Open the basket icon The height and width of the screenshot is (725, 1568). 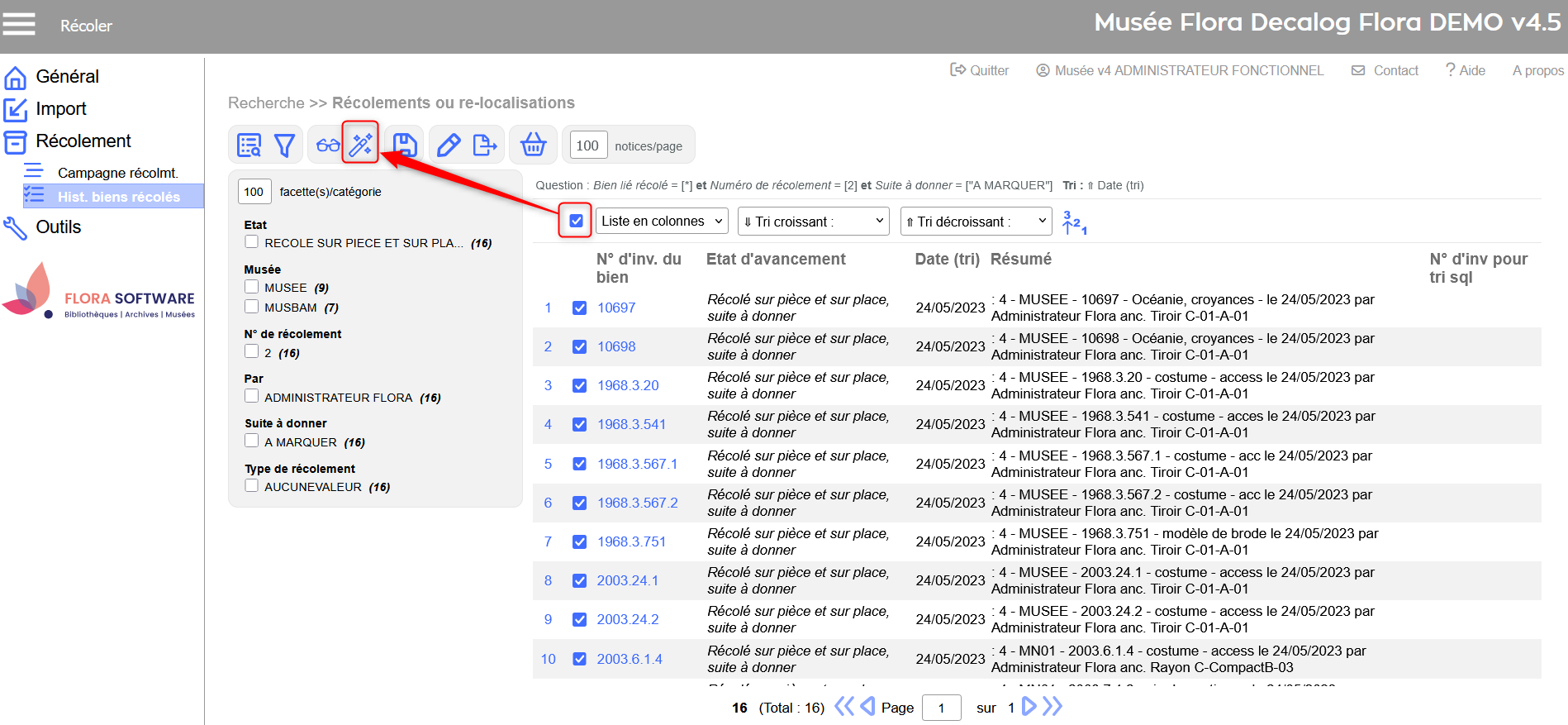(533, 145)
